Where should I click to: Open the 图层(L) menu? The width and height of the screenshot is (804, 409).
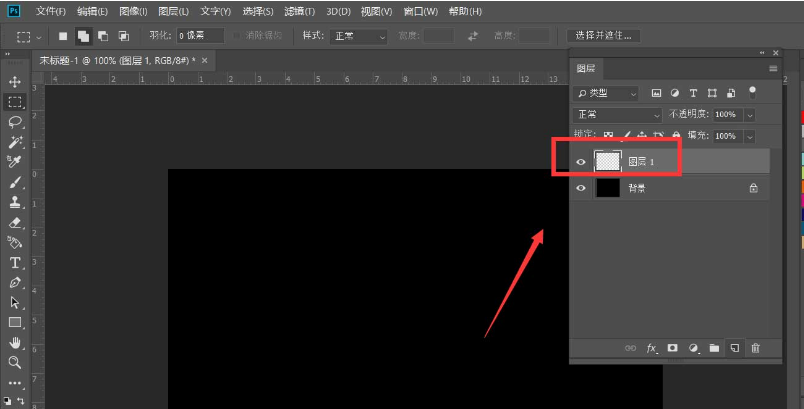pyautogui.click(x=173, y=11)
